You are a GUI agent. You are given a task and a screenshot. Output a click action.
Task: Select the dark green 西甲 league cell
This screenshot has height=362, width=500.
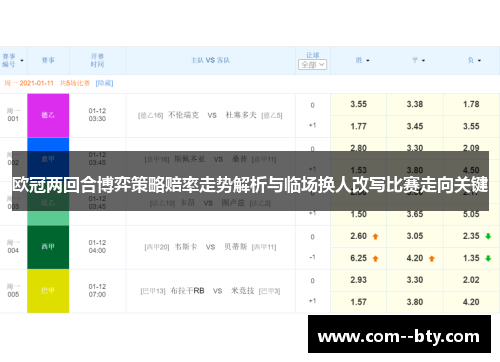(x=48, y=247)
